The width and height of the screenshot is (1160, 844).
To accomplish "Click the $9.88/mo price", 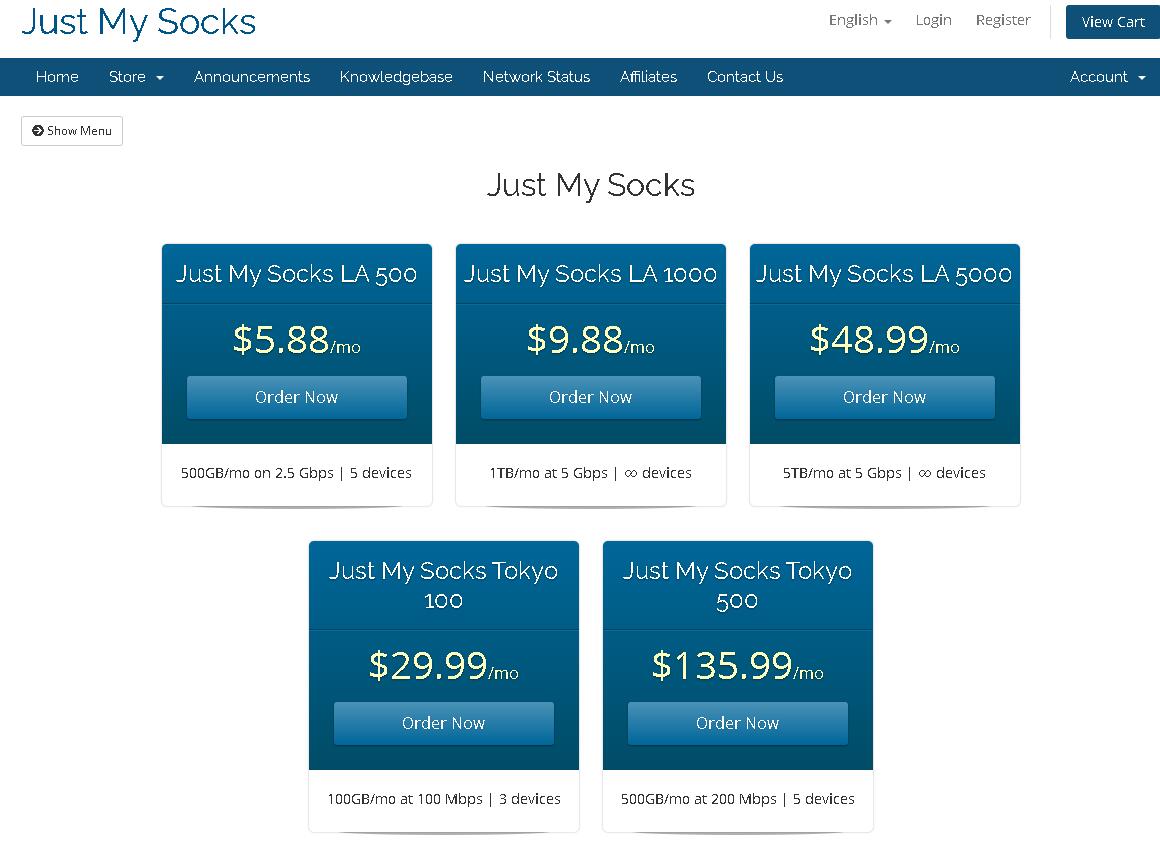I will (x=590, y=340).
